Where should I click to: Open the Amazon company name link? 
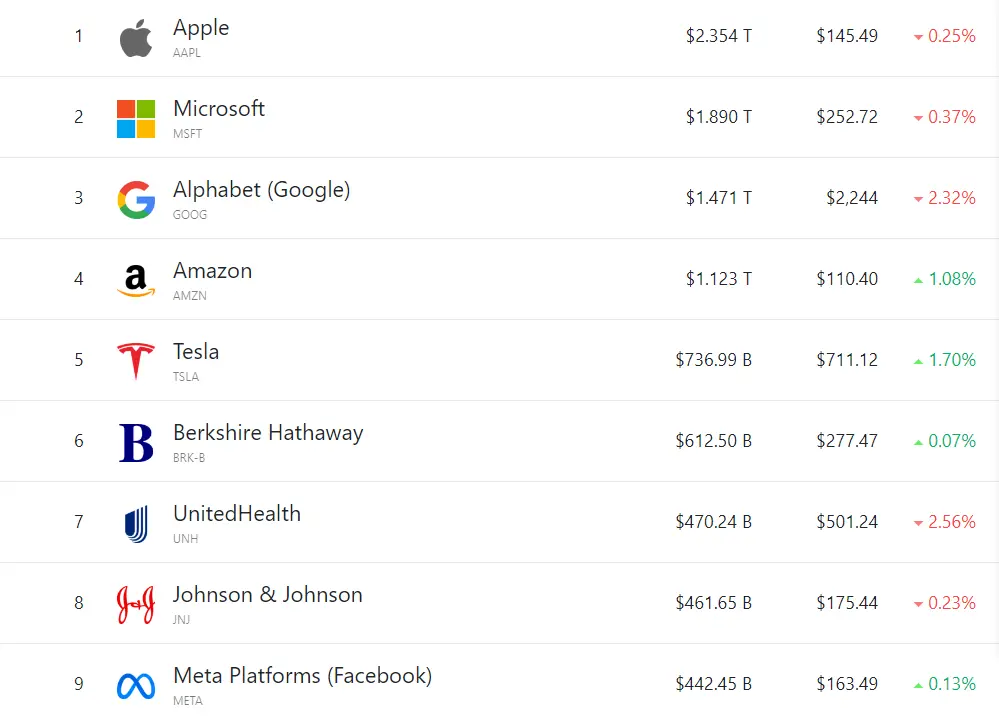coord(212,271)
